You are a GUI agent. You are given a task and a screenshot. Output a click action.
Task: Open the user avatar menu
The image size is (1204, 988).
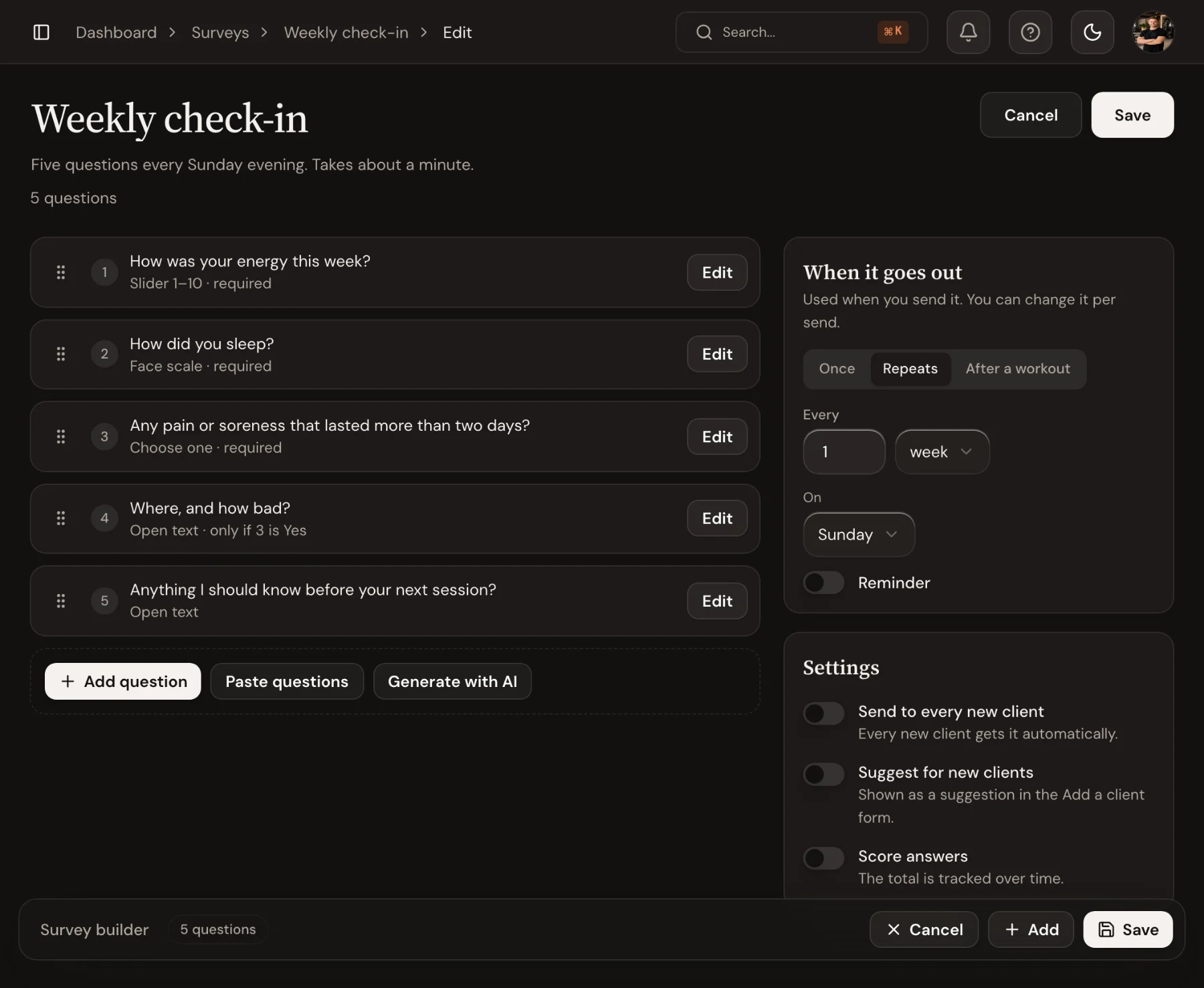pyautogui.click(x=1153, y=32)
